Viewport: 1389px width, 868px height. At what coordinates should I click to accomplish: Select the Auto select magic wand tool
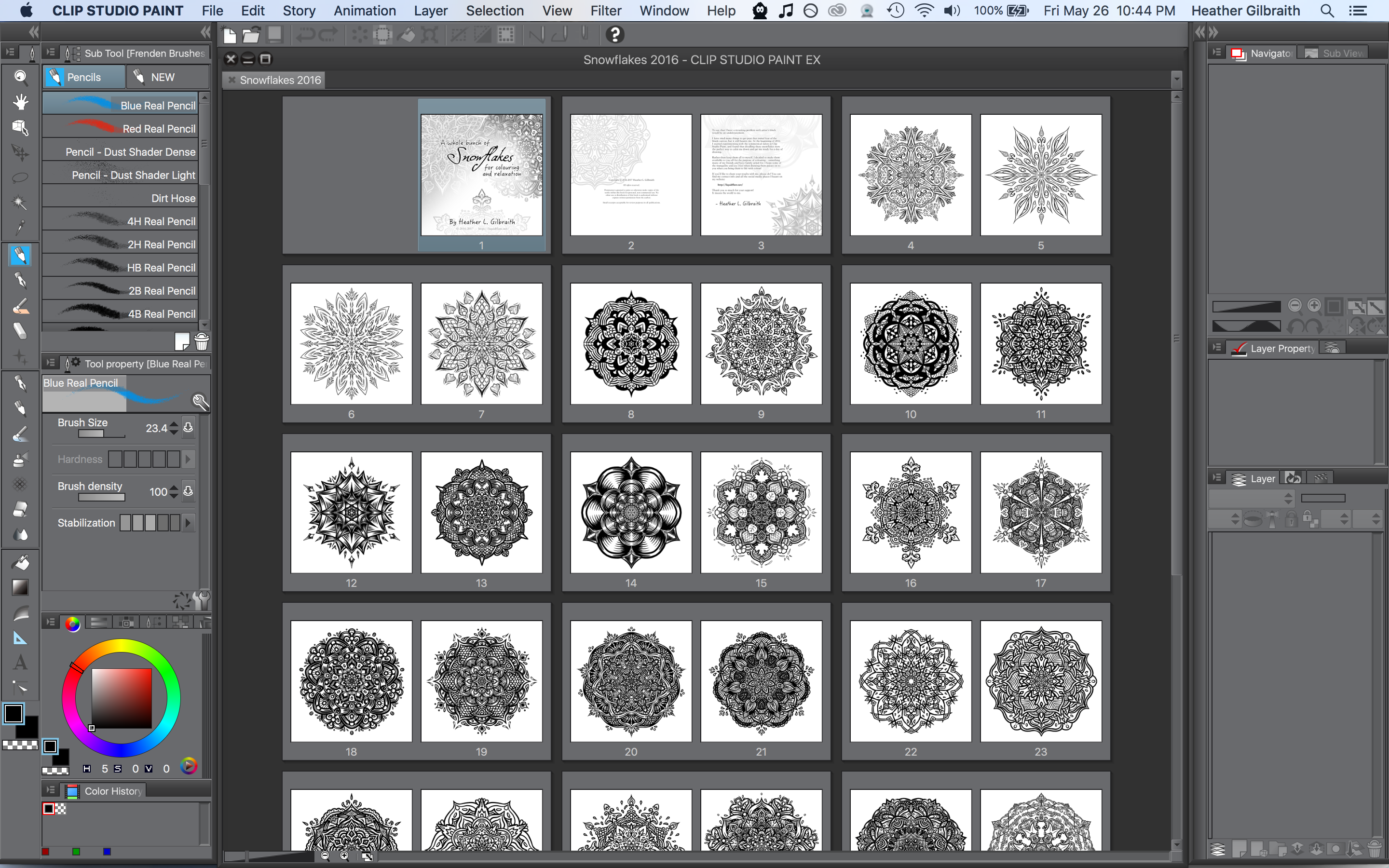(20, 203)
